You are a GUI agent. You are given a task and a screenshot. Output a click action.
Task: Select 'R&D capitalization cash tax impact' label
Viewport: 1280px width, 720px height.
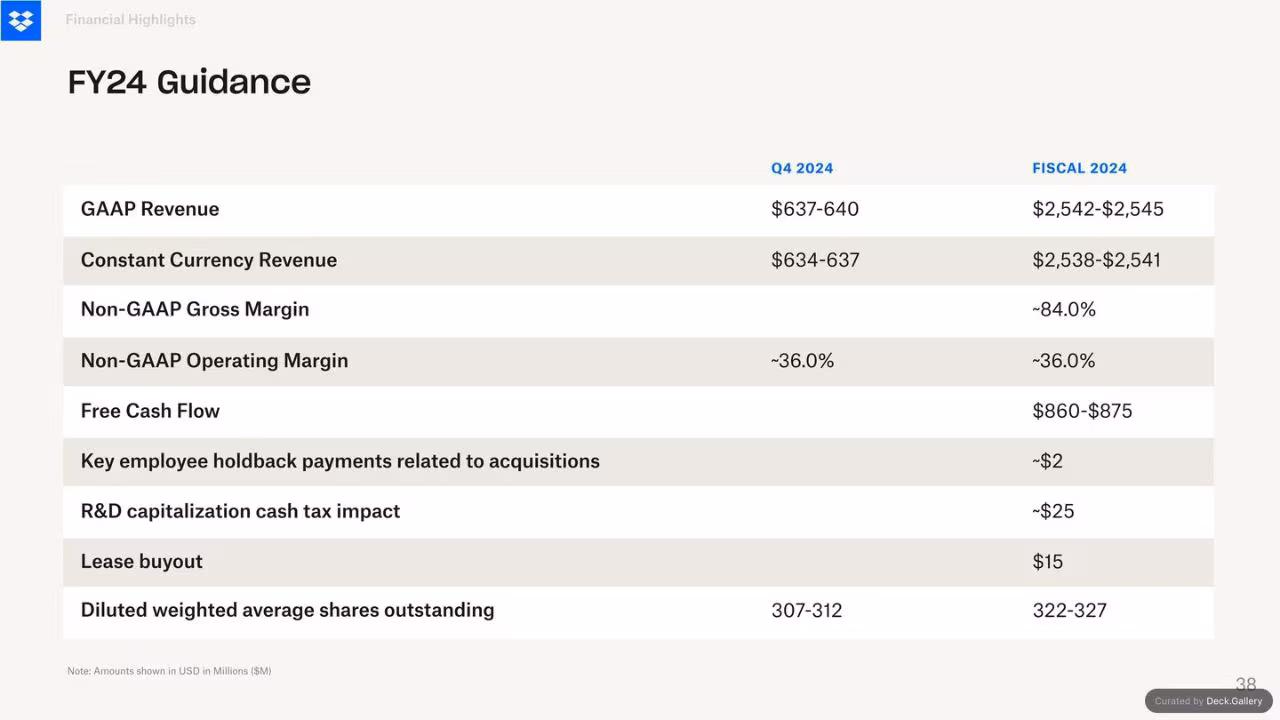point(240,511)
